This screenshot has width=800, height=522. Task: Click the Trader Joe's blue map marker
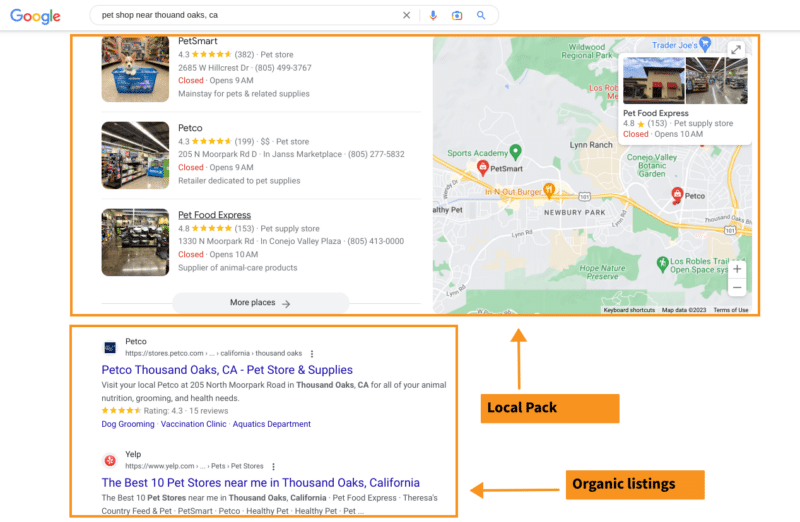[x=705, y=44]
